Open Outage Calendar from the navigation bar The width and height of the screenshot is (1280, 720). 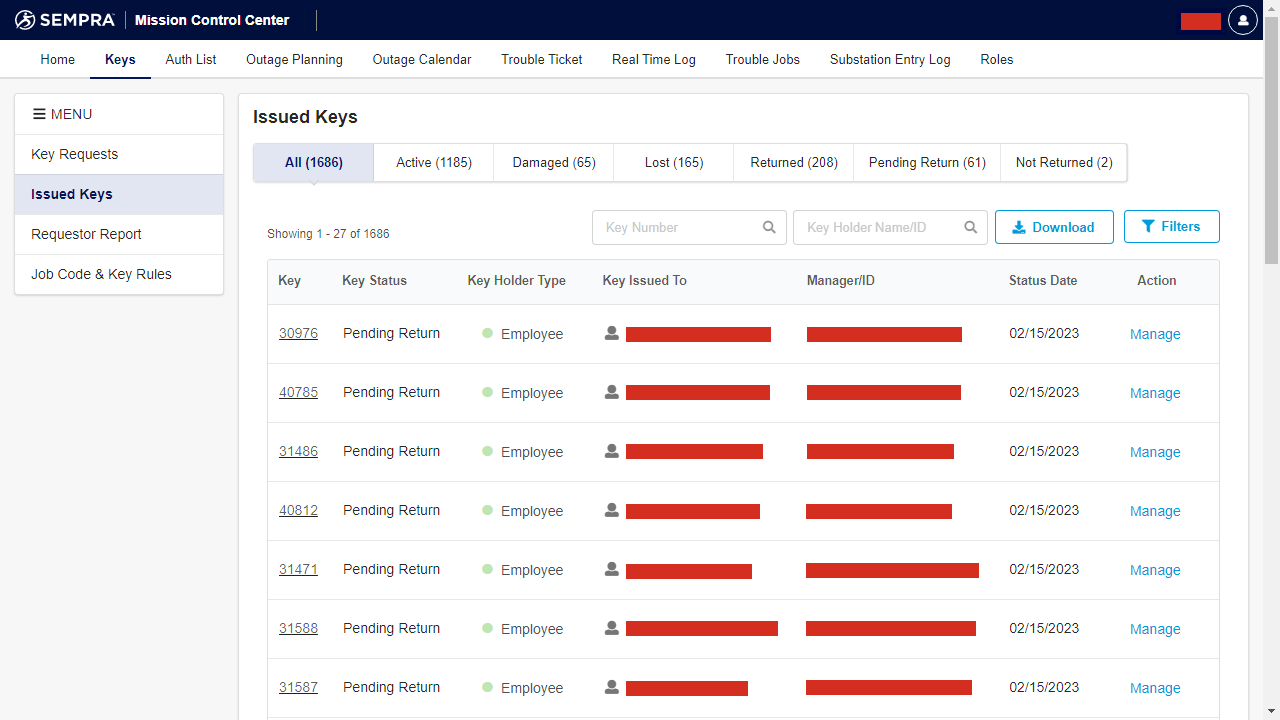(x=421, y=59)
